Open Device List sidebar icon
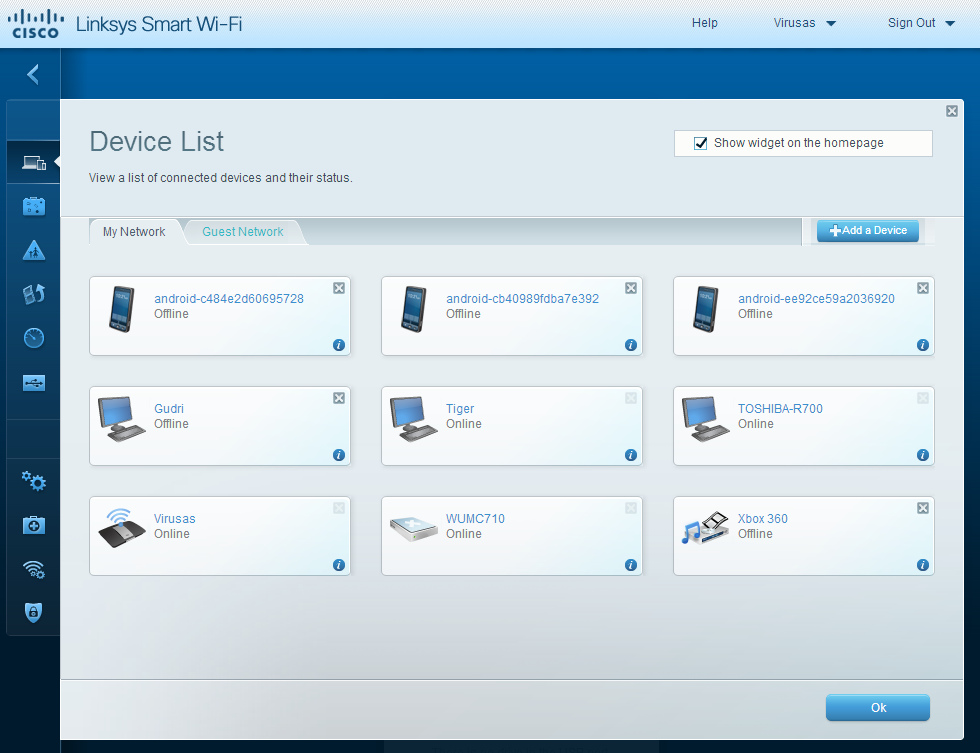Image resolution: width=980 pixels, height=753 pixels. click(x=34, y=163)
